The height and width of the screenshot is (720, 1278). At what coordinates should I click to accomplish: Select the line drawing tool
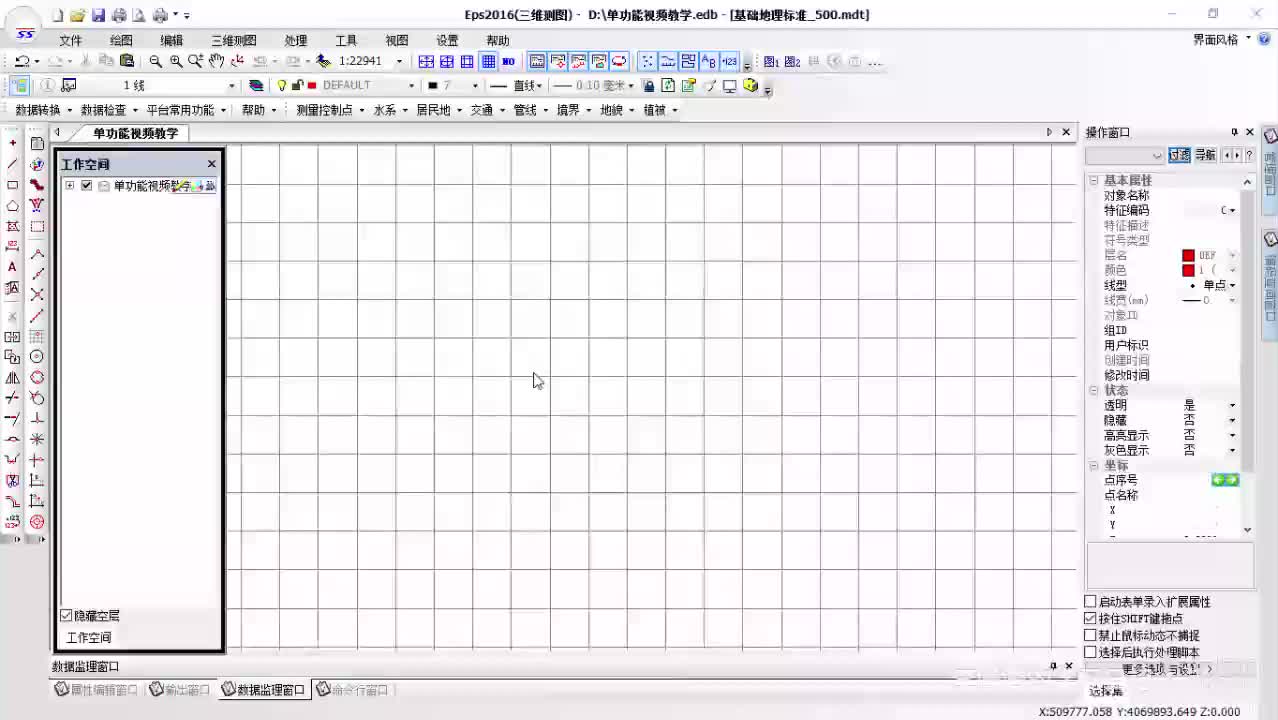coord(12,164)
